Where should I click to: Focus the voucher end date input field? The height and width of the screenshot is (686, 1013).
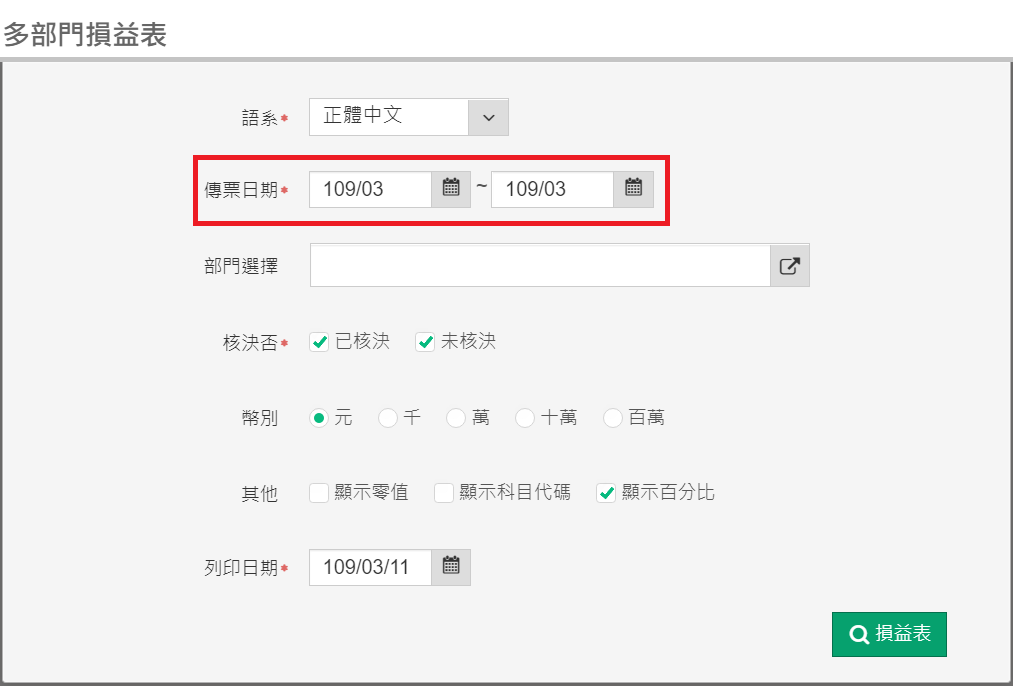[552, 189]
